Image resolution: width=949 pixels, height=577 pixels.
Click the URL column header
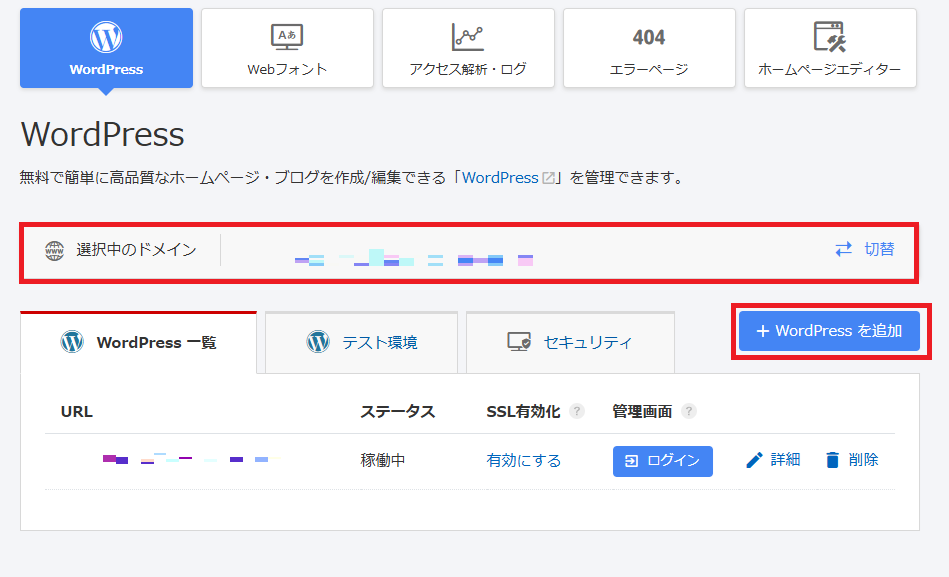(77, 412)
